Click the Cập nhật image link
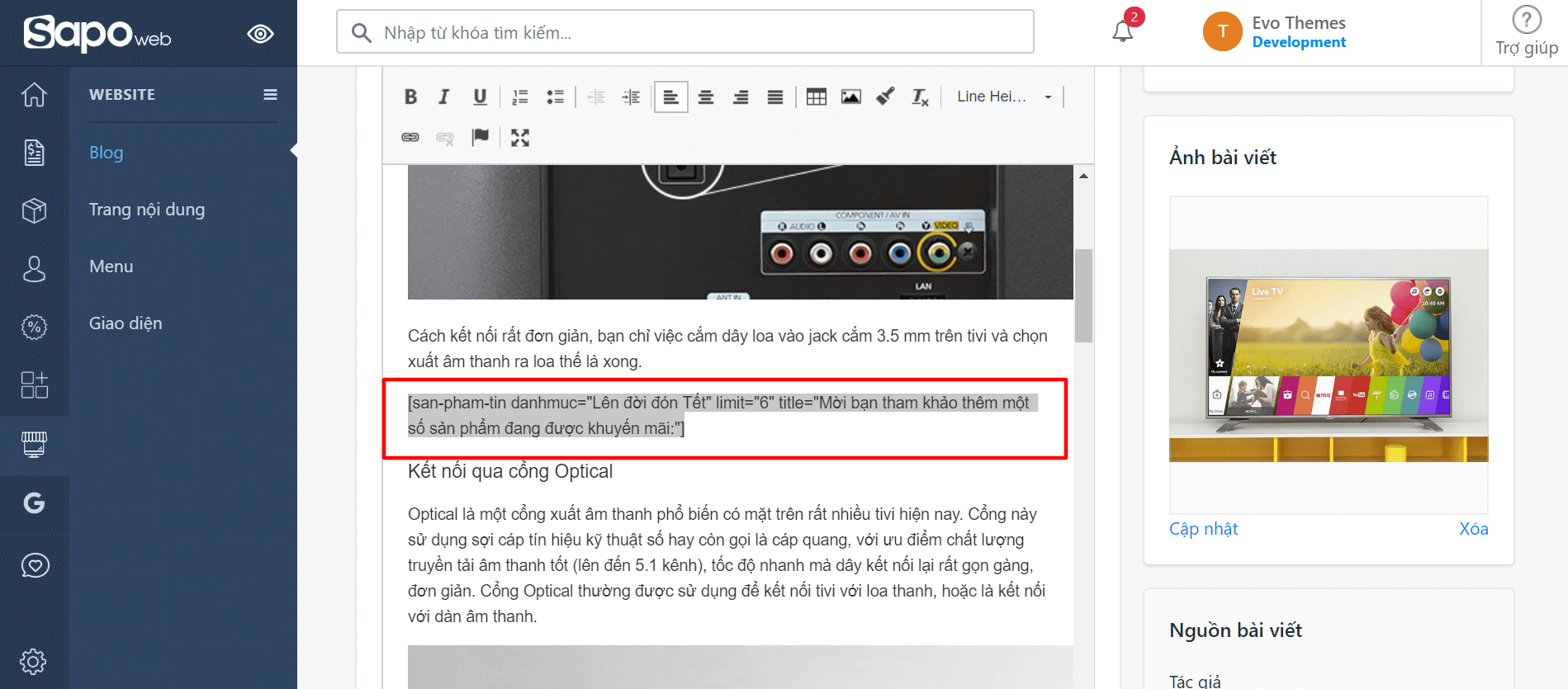This screenshot has width=1568, height=689. pyautogui.click(x=1203, y=529)
